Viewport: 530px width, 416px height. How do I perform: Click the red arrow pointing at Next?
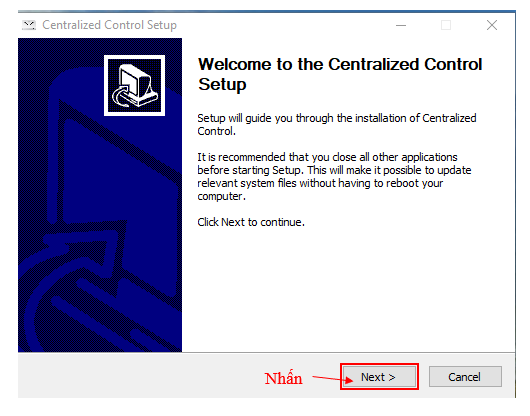click(x=332, y=378)
